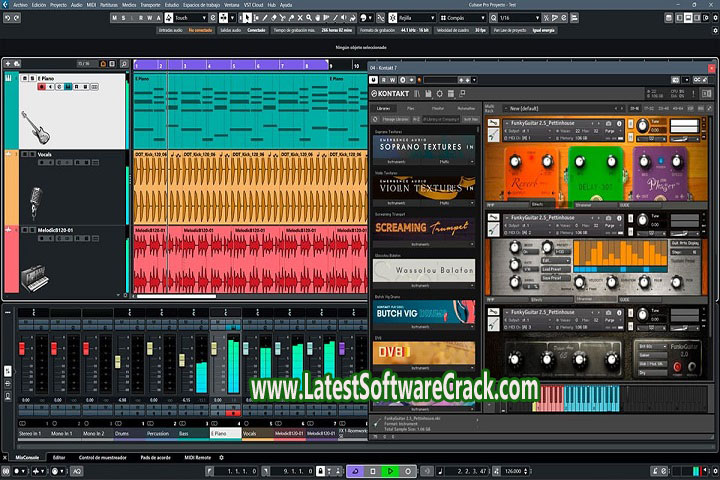
Task: Click the tempo value 126.000 field
Action: pos(513,471)
